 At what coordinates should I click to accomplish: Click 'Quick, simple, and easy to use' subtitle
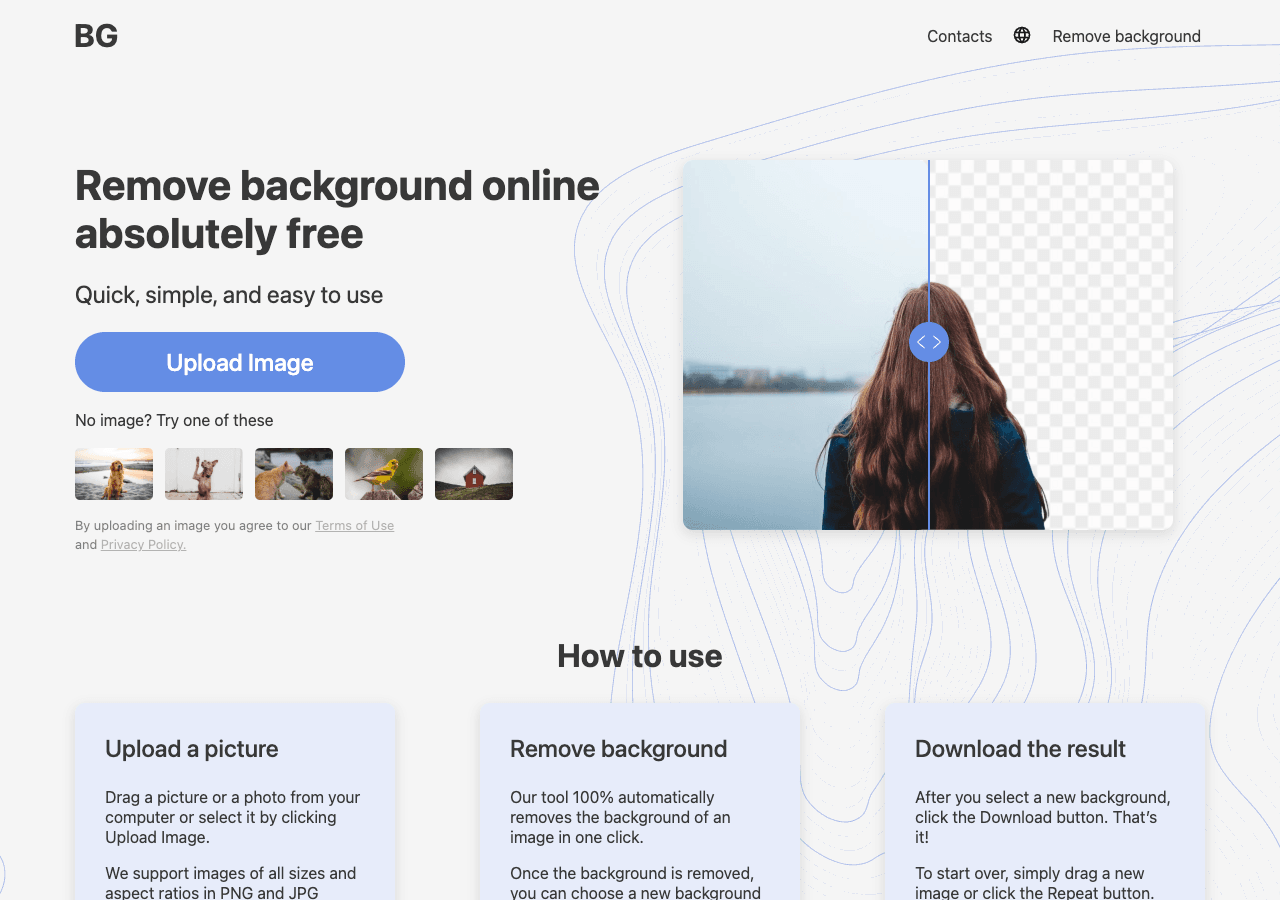click(229, 295)
